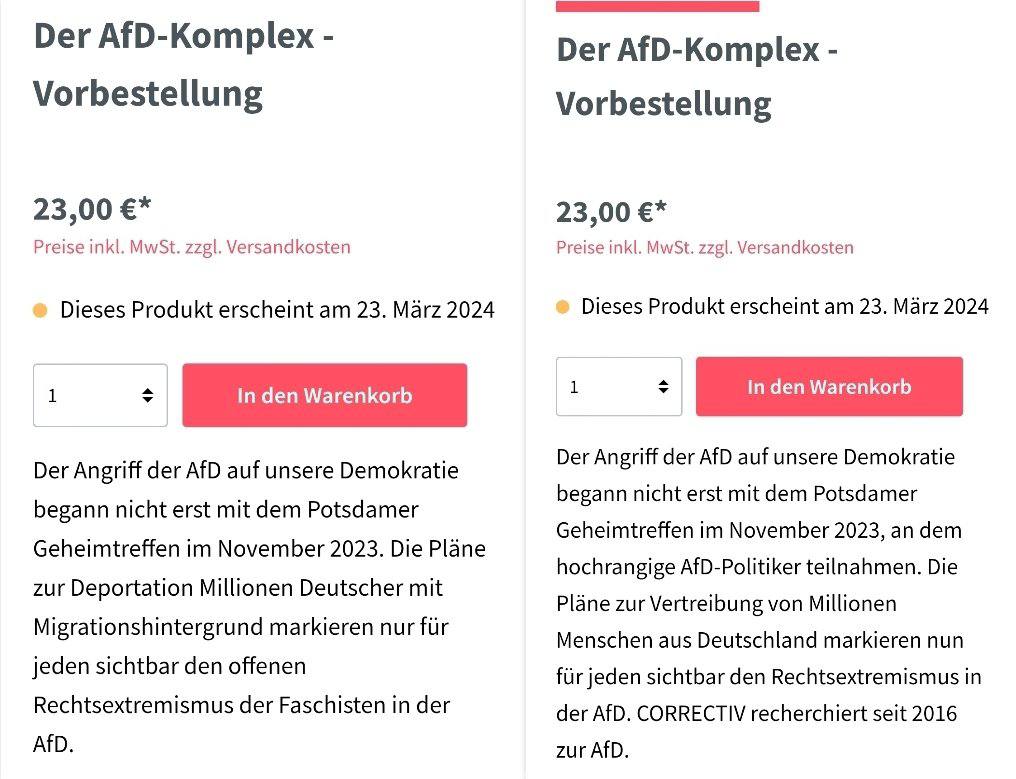Open the left 'Preise inkl. MwSt. zzgl. Versandkosten' link
1016x779 pixels.
click(x=192, y=247)
